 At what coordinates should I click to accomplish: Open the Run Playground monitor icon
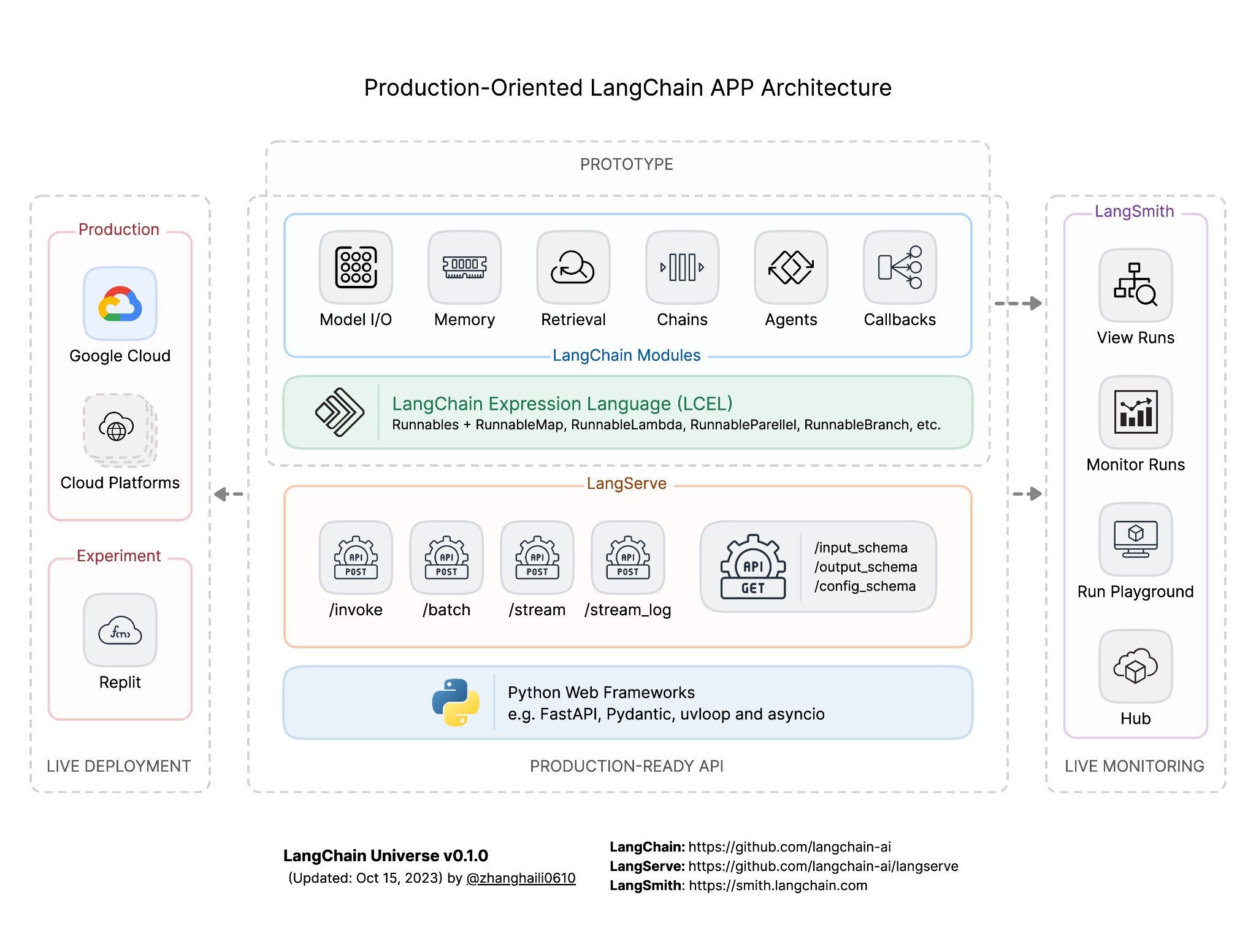coord(1135,539)
